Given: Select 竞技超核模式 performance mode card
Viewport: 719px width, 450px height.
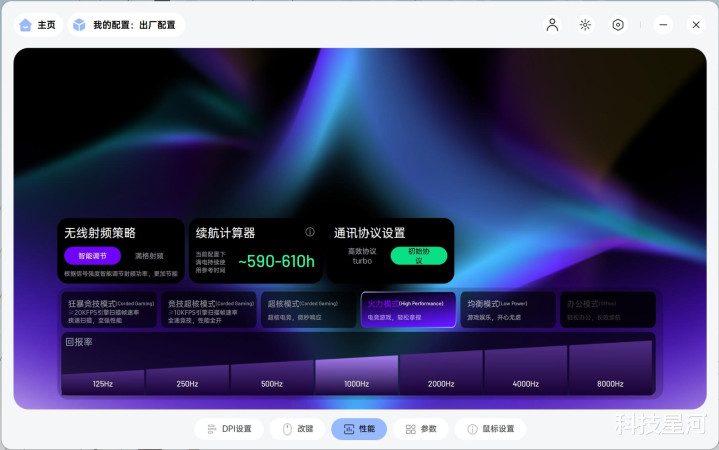Looking at the screenshot, I should click(209, 311).
